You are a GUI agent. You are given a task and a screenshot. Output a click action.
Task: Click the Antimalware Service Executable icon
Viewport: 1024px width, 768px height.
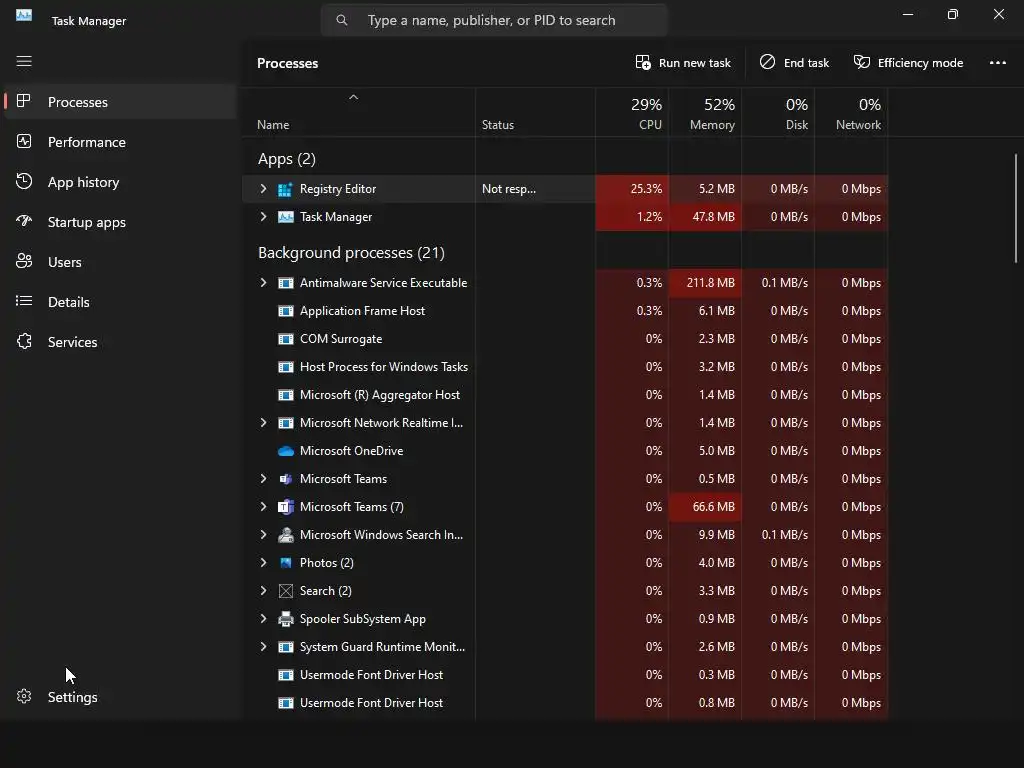[x=285, y=283]
